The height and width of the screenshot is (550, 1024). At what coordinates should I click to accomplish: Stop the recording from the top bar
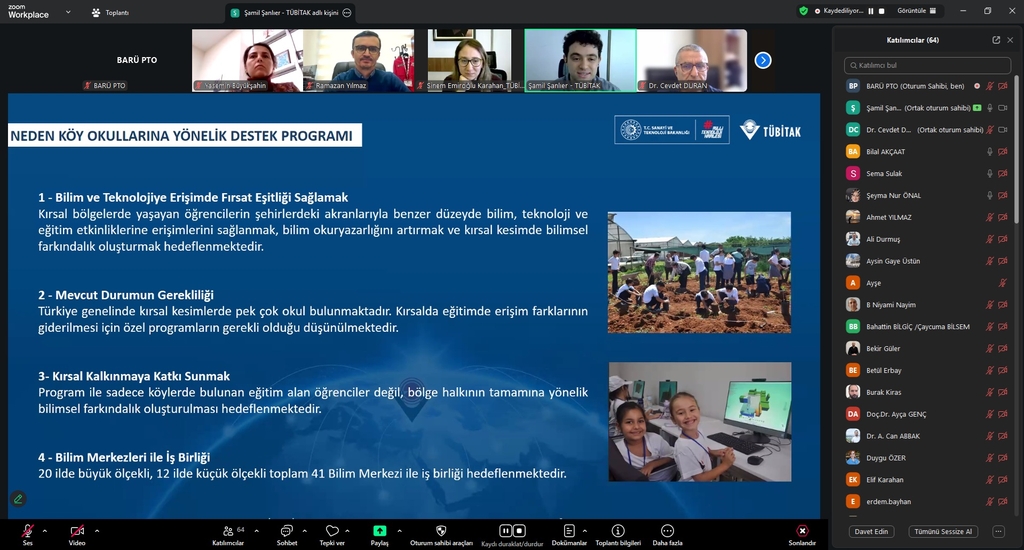point(883,11)
